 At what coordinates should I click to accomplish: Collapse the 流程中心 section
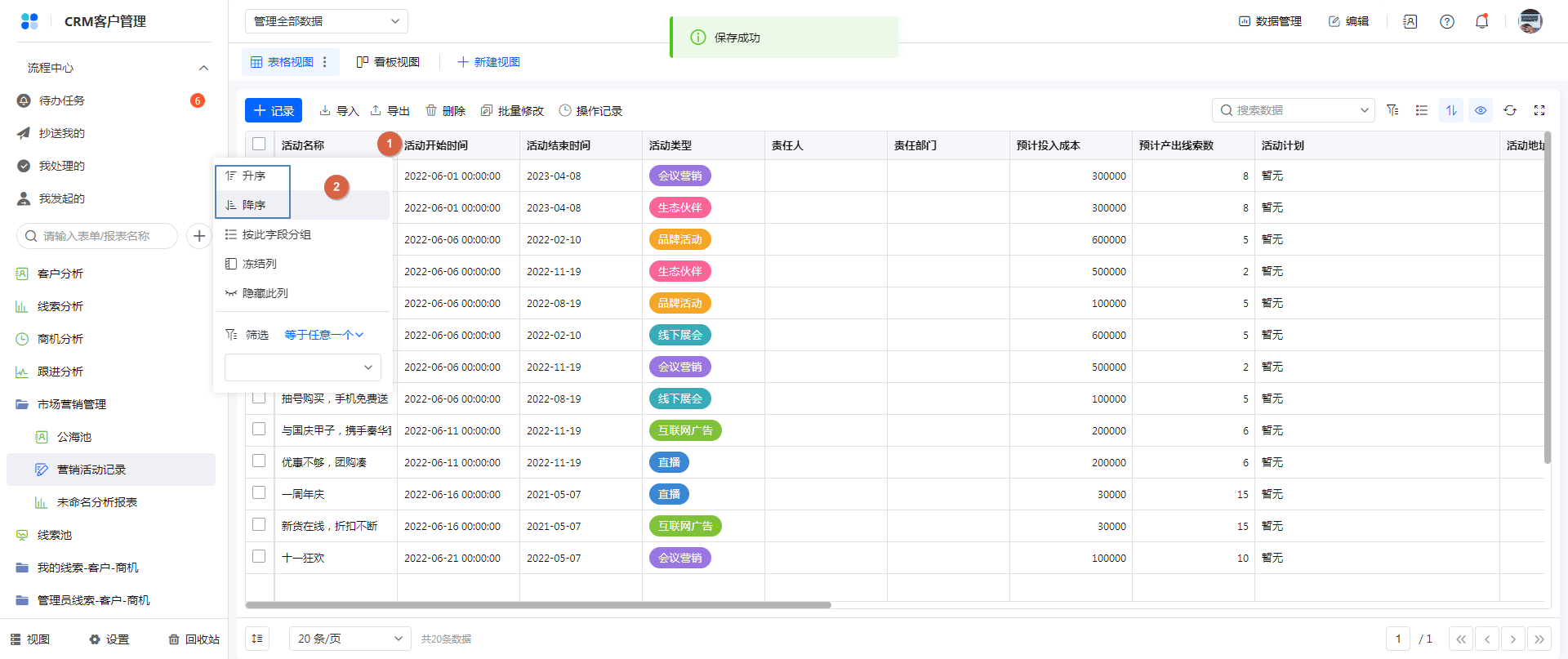(x=203, y=68)
